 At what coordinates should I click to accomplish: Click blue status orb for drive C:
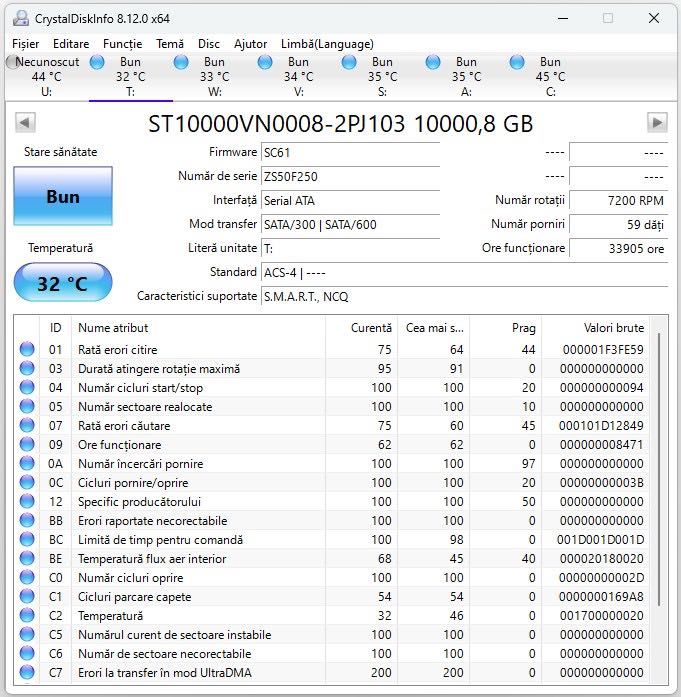click(x=517, y=62)
